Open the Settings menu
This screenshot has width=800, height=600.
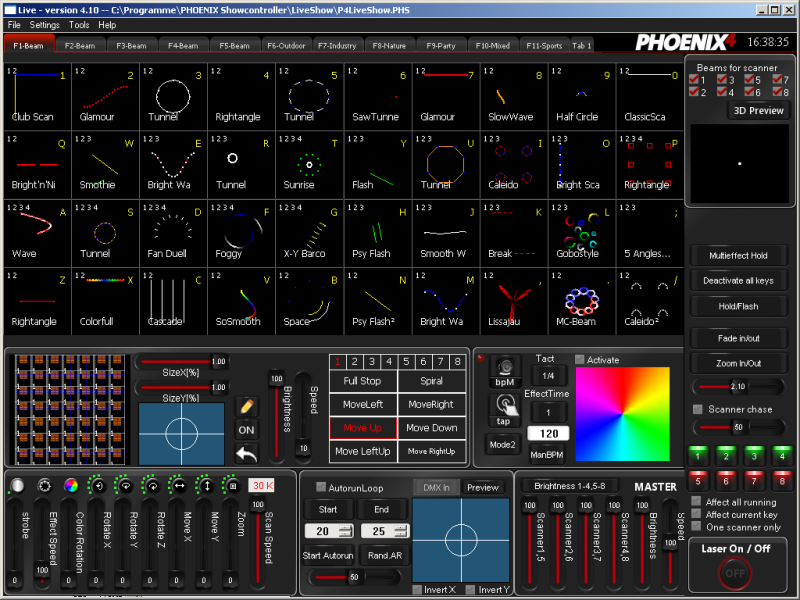pyautogui.click(x=44, y=25)
